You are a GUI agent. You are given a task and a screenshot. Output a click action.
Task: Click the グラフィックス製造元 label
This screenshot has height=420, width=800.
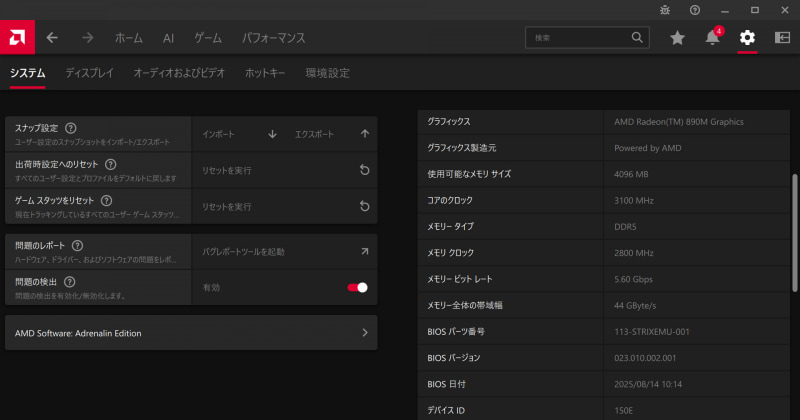coord(462,148)
